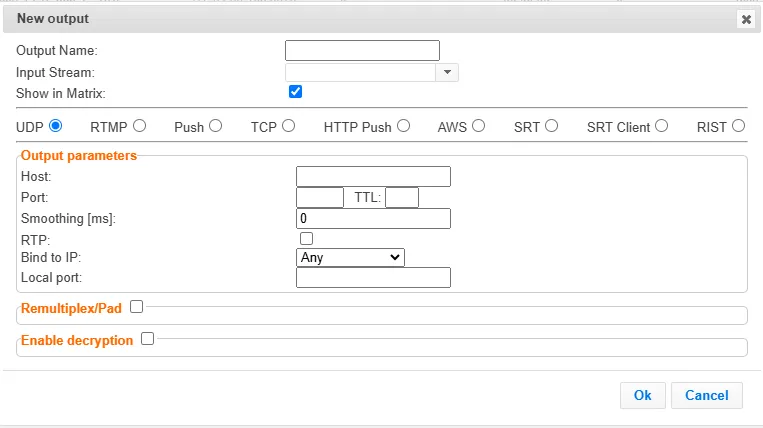The width and height of the screenshot is (763, 428).
Task: Select the RTMP output type
Action: (x=139, y=126)
